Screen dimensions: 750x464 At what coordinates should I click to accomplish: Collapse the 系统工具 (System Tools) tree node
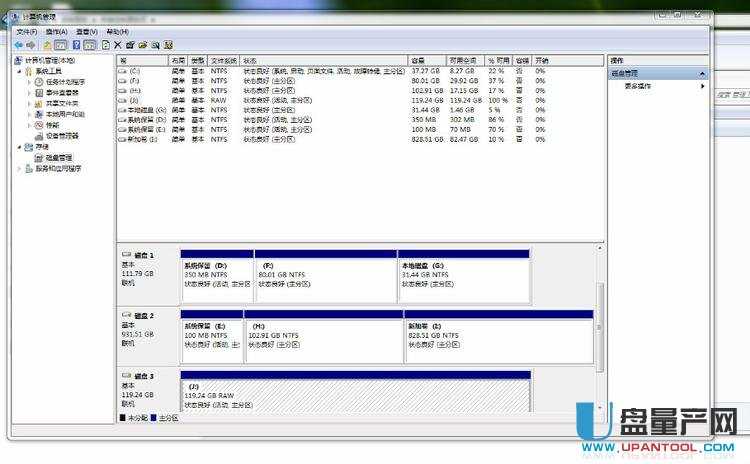tap(19, 71)
